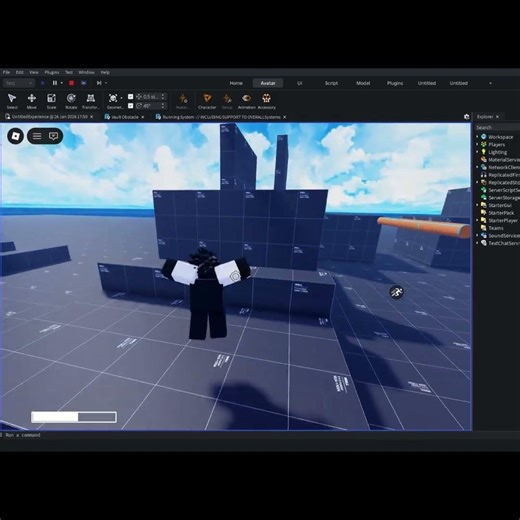Open the Window menu
The width and height of the screenshot is (520, 520).
pyautogui.click(x=86, y=72)
